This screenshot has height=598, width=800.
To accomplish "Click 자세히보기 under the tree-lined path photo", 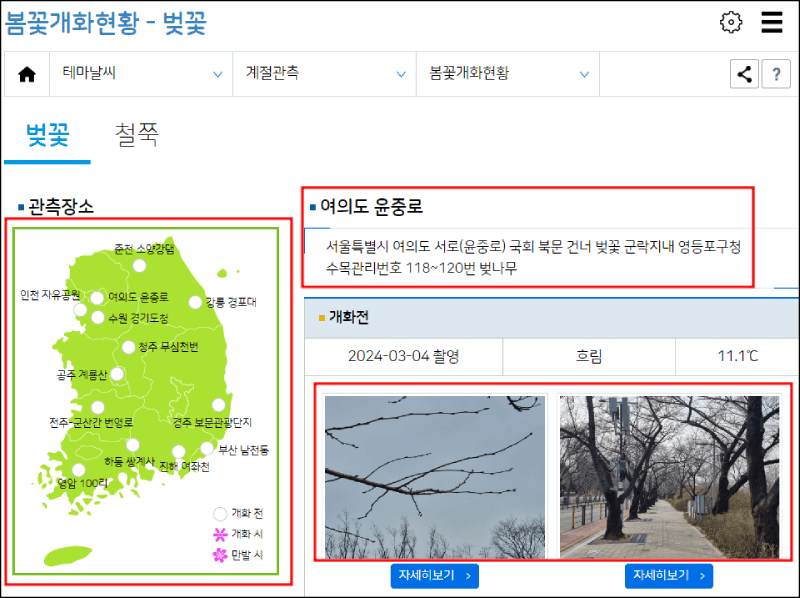I will 669,576.
